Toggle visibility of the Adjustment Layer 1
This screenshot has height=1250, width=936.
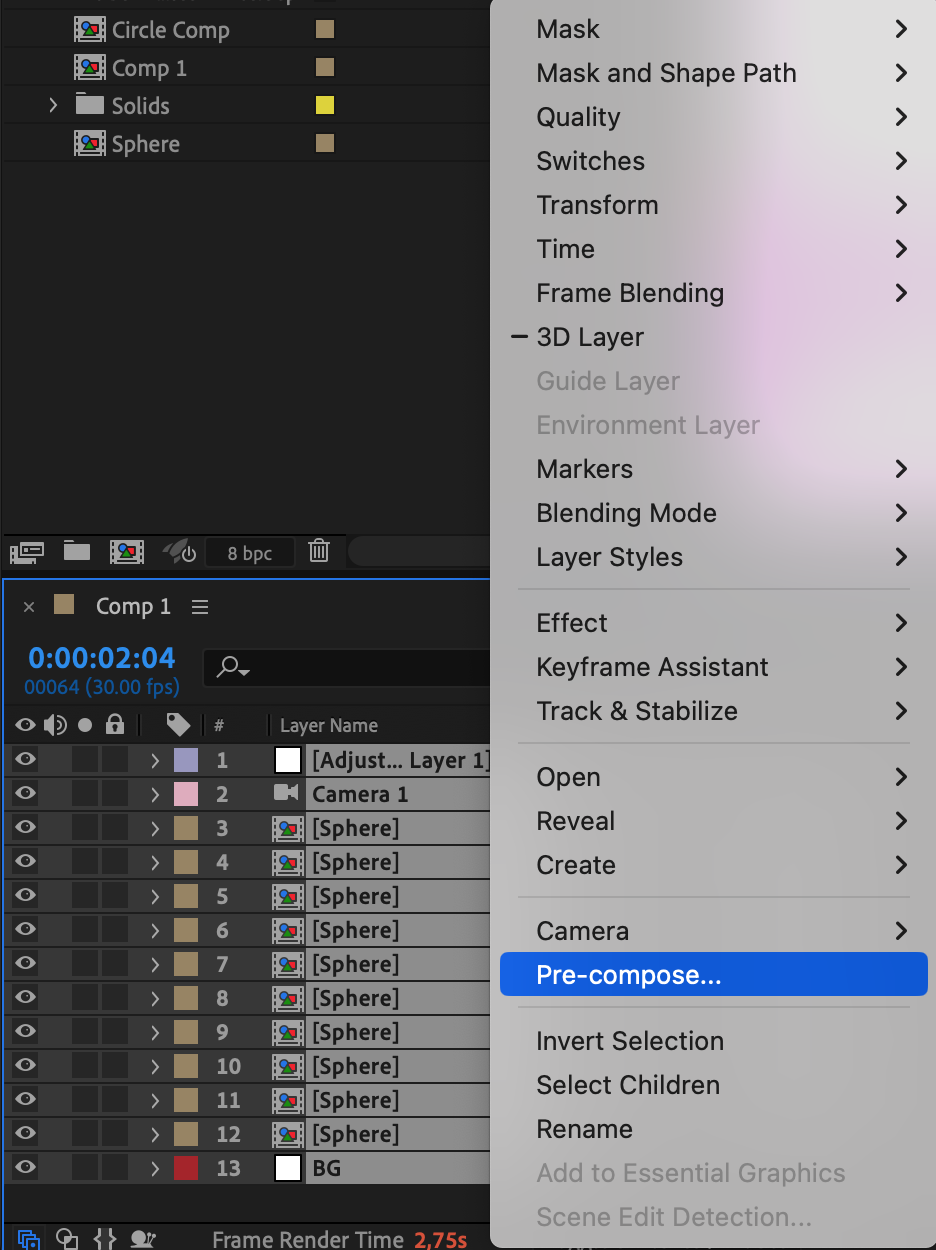click(x=25, y=760)
